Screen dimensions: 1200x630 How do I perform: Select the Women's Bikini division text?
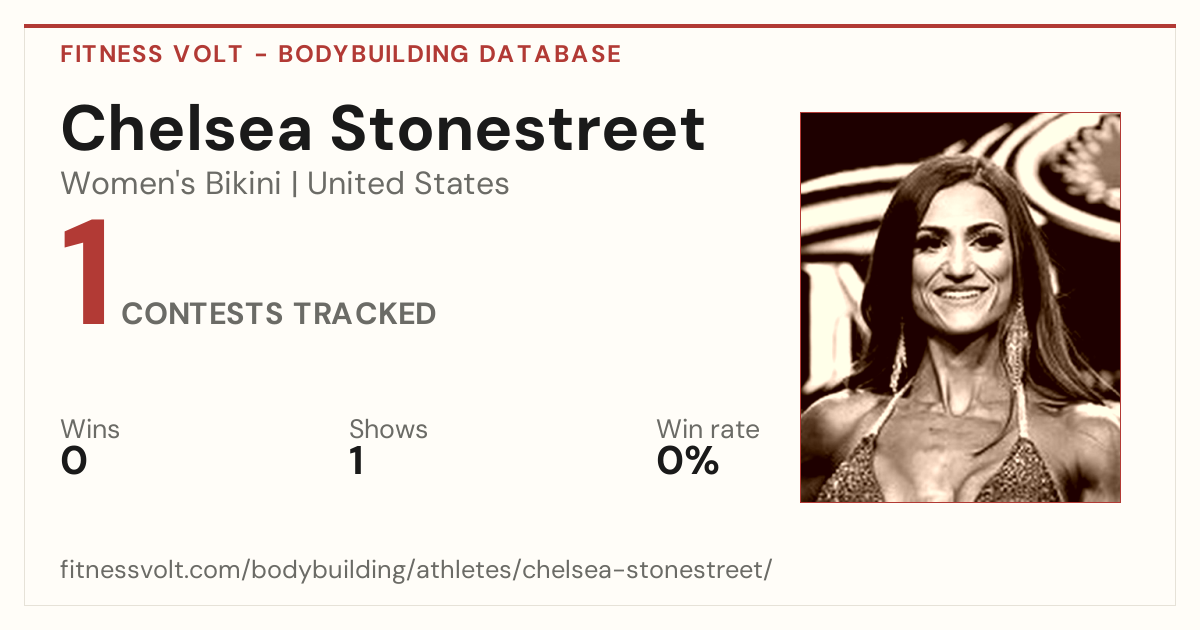point(171,184)
